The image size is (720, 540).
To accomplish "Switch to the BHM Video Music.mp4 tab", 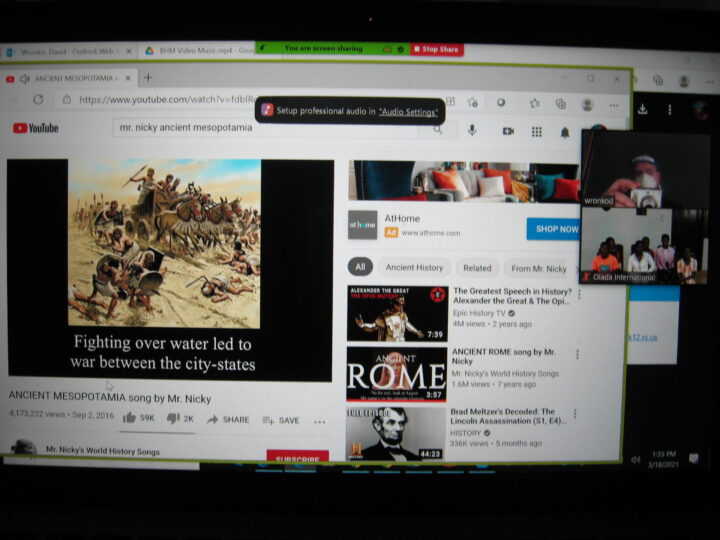I will pyautogui.click(x=195, y=50).
